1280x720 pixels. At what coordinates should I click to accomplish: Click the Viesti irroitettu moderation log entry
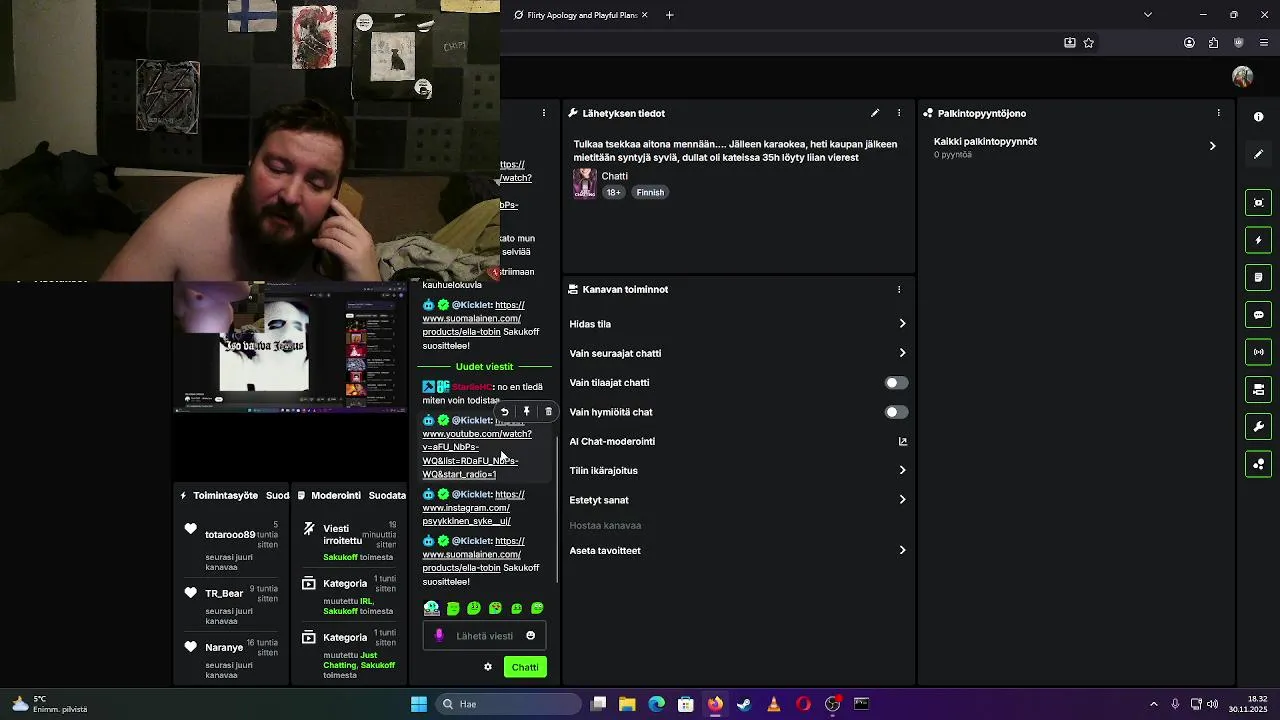349,540
